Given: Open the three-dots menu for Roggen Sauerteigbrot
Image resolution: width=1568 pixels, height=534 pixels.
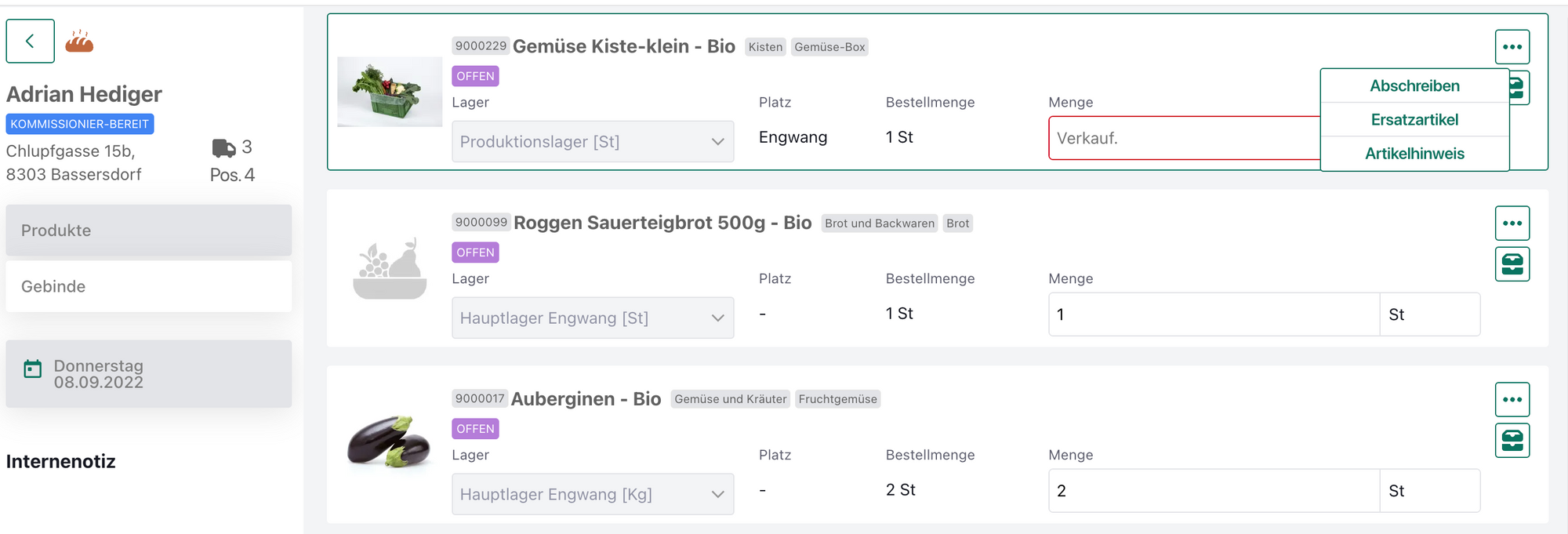Looking at the screenshot, I should (1512, 223).
